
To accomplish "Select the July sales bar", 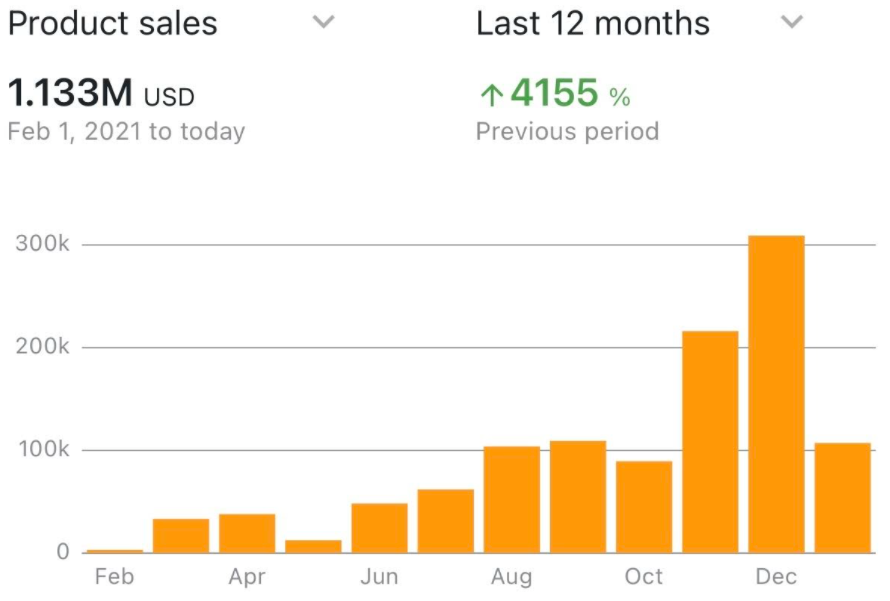I will tap(446, 520).
